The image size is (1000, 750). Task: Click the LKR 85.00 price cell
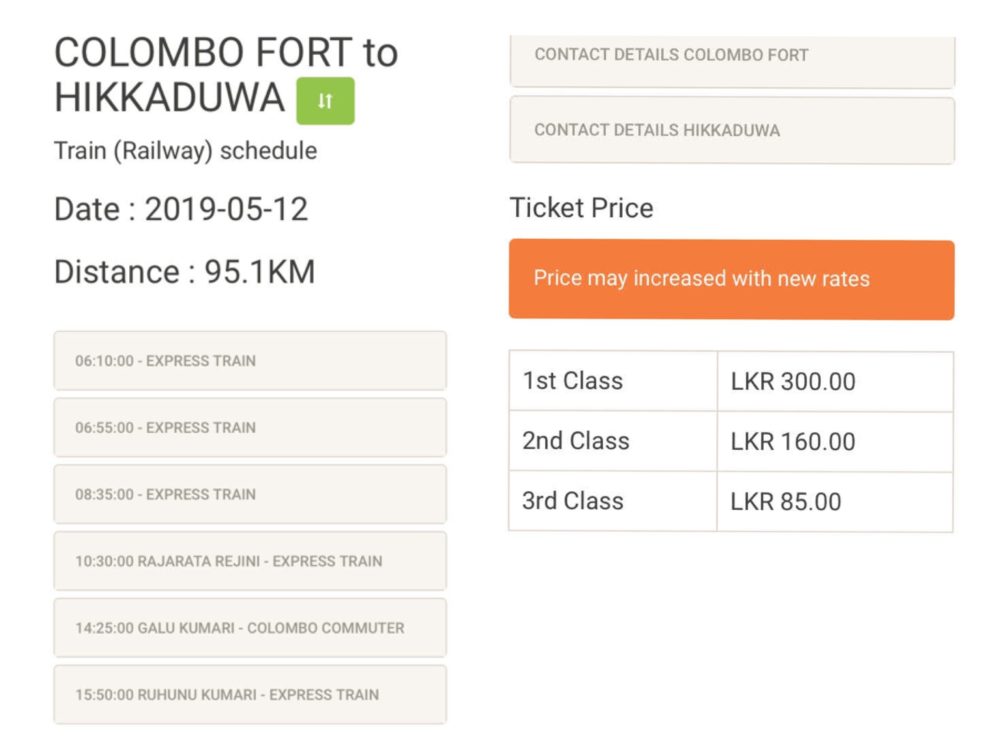point(786,502)
